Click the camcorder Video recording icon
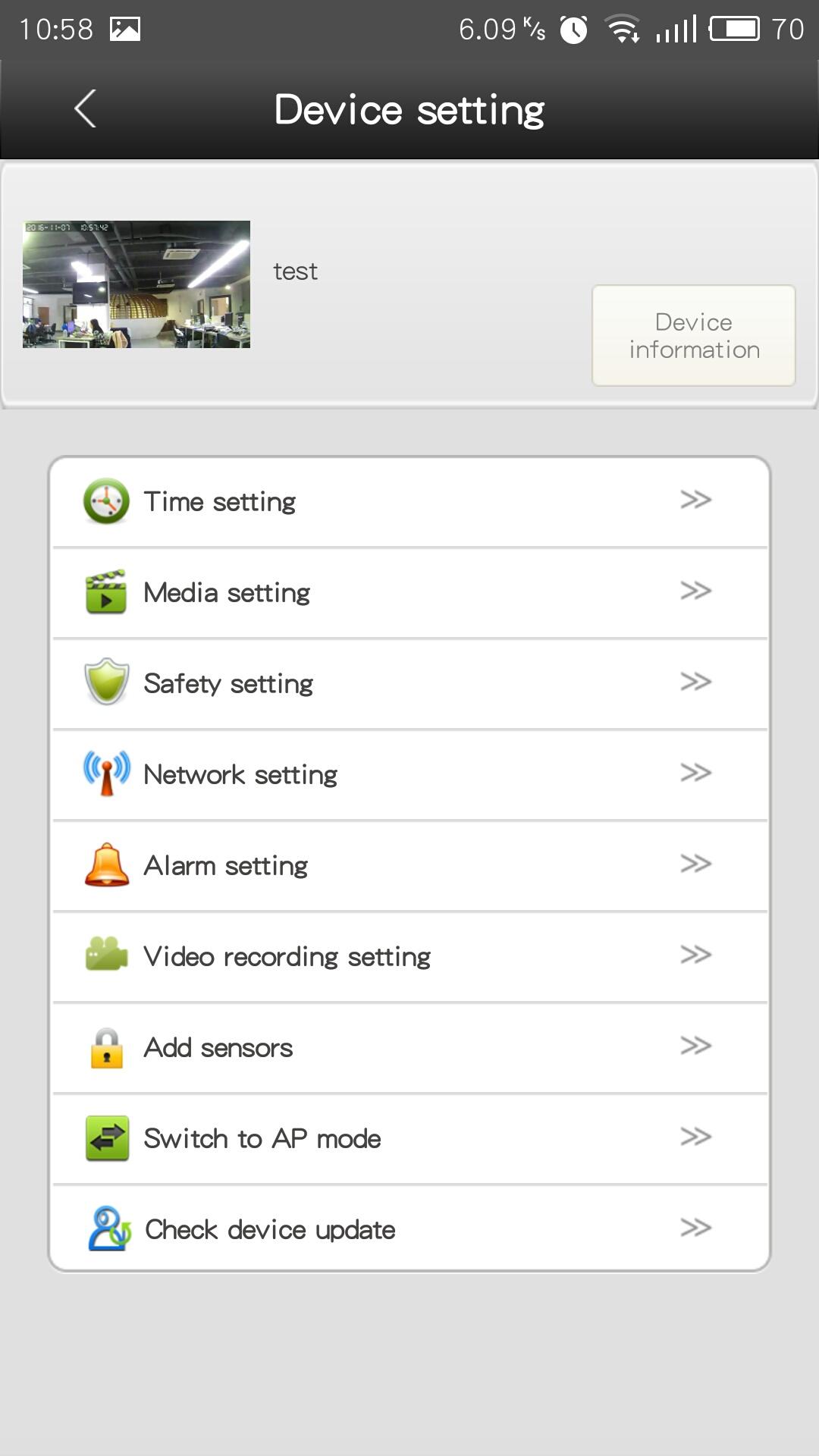This screenshot has height=1456, width=819. 106,955
